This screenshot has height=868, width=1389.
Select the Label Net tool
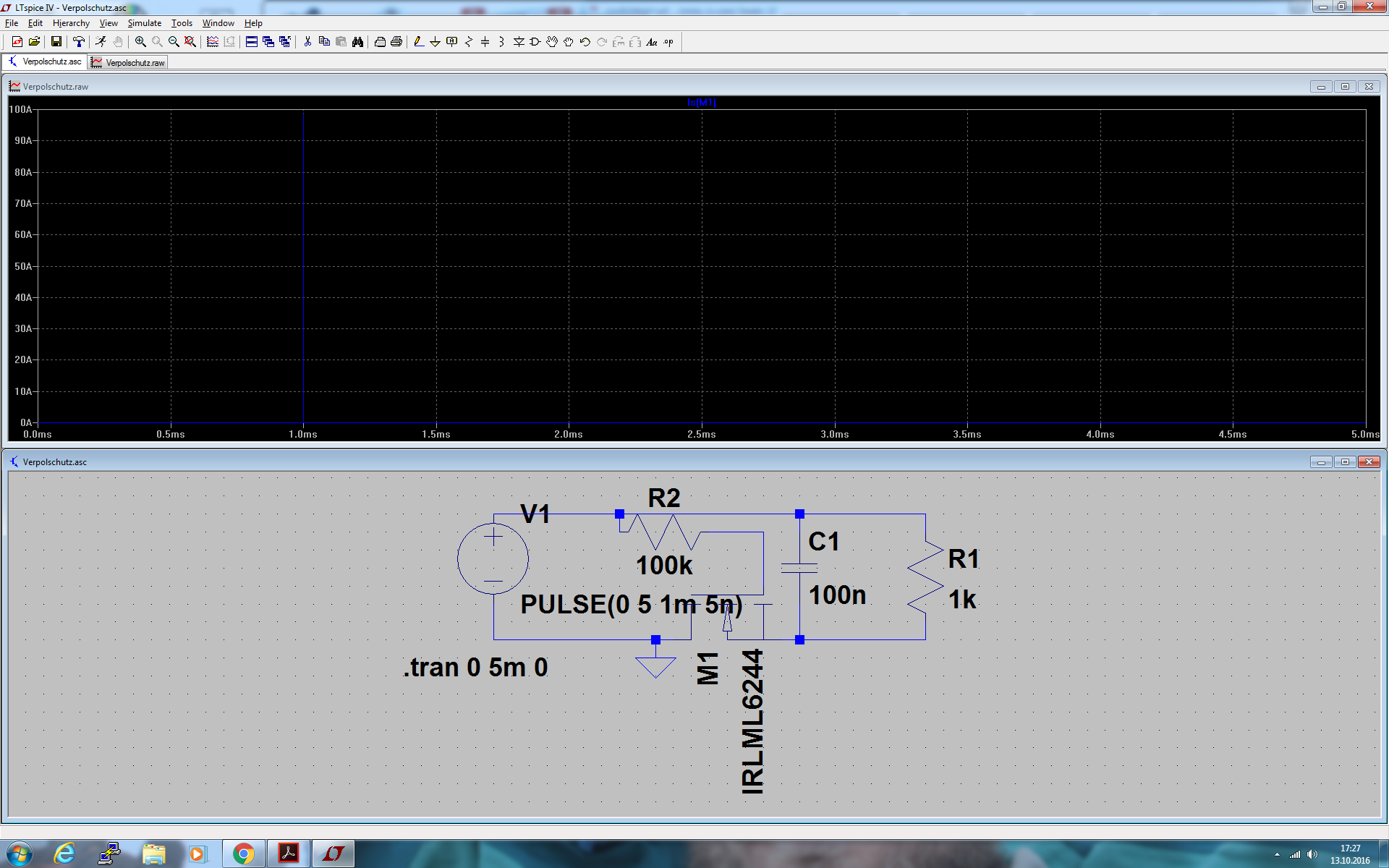point(452,42)
